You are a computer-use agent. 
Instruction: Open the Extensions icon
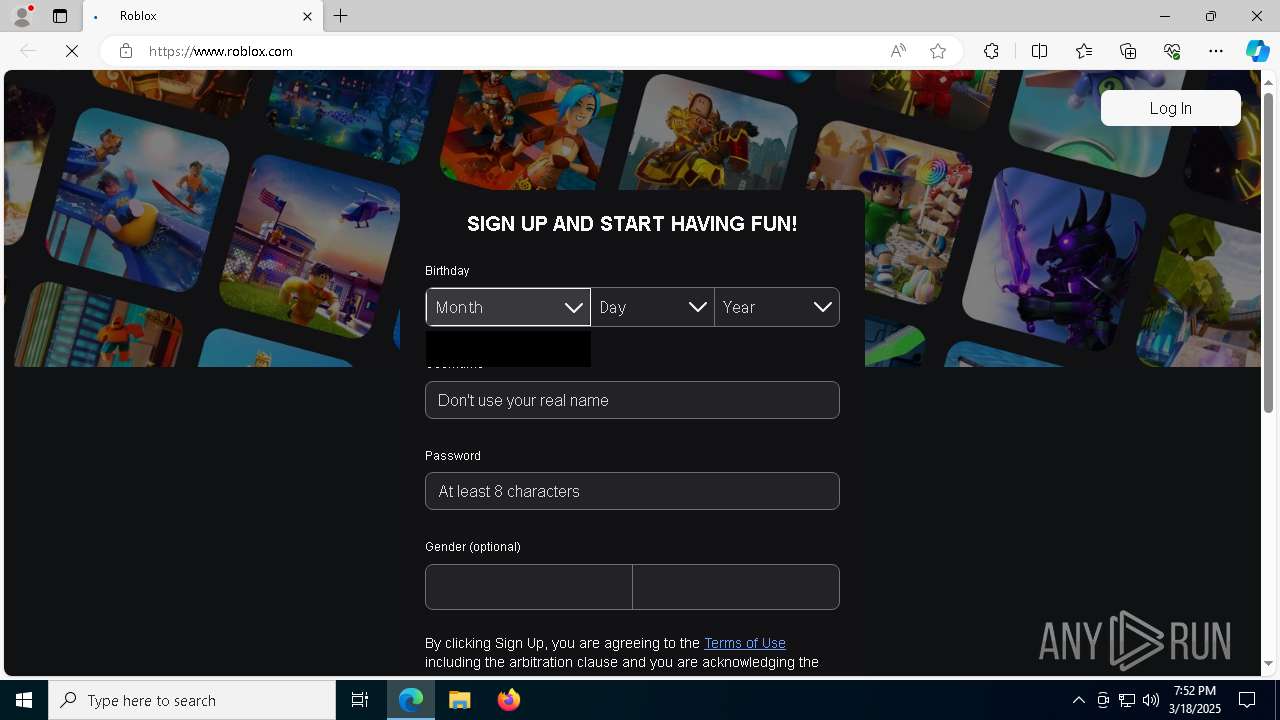click(x=991, y=51)
